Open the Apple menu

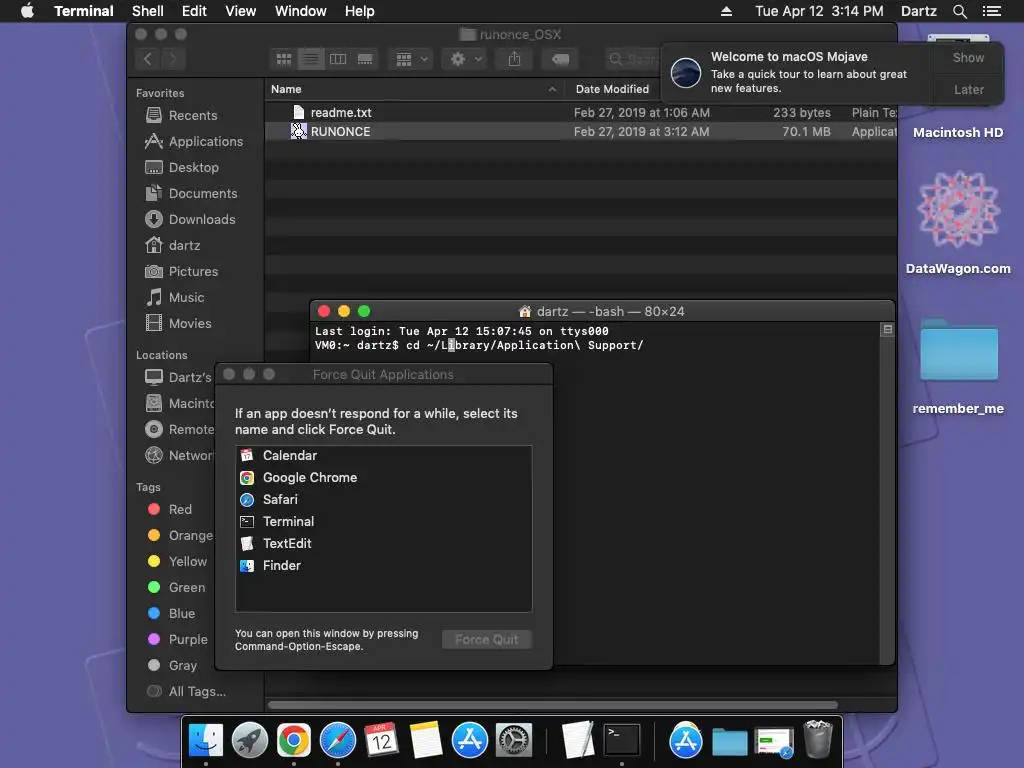pyautogui.click(x=27, y=11)
